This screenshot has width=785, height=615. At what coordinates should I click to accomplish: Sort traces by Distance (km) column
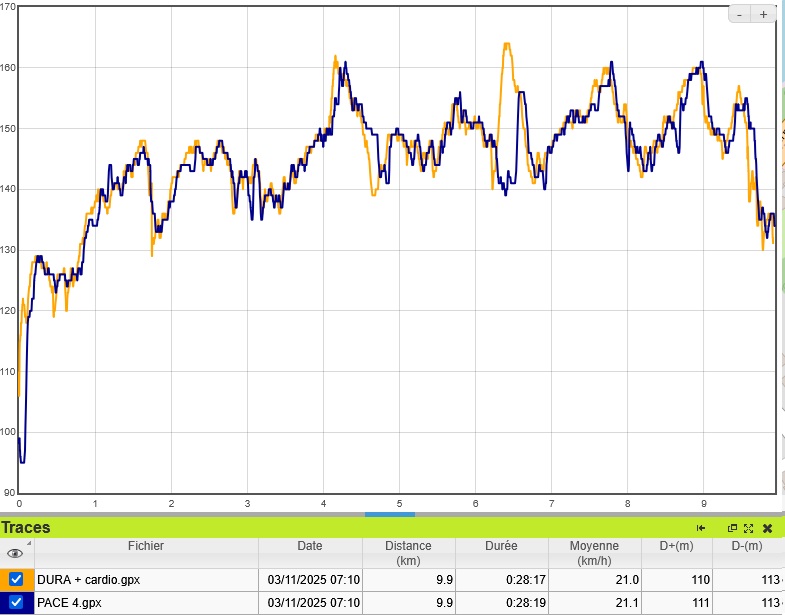[x=408, y=553]
